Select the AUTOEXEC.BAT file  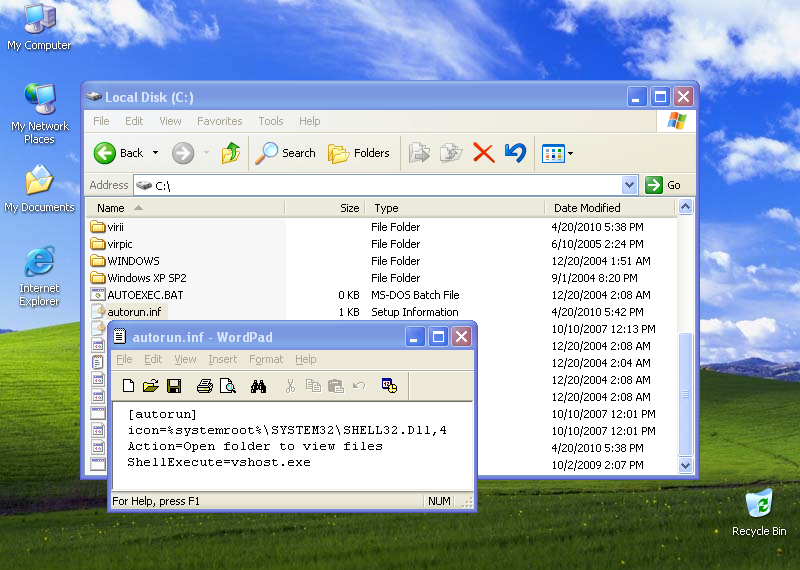tap(137, 295)
